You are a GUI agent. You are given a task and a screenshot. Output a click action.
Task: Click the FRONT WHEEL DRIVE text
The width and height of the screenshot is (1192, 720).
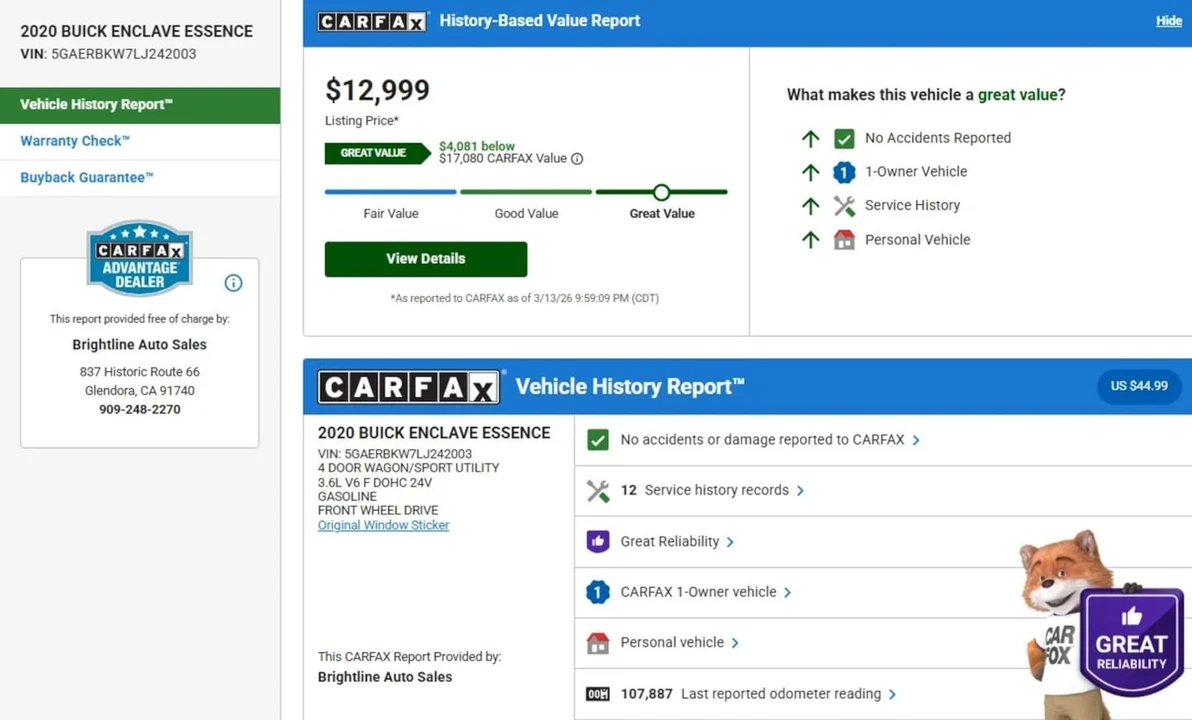pyautogui.click(x=378, y=511)
